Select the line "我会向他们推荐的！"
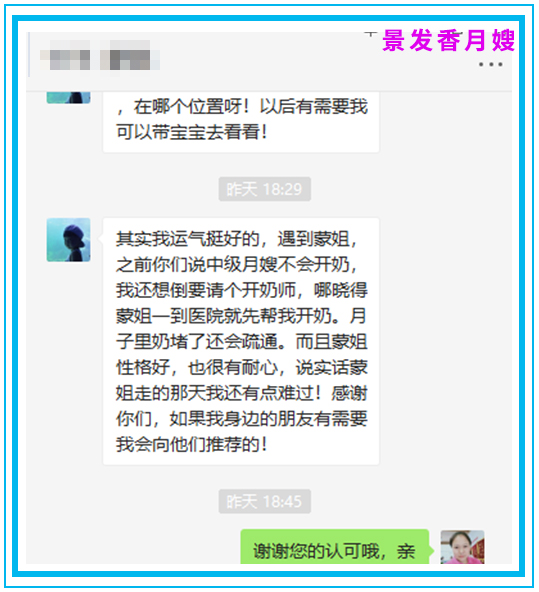 [192, 444]
